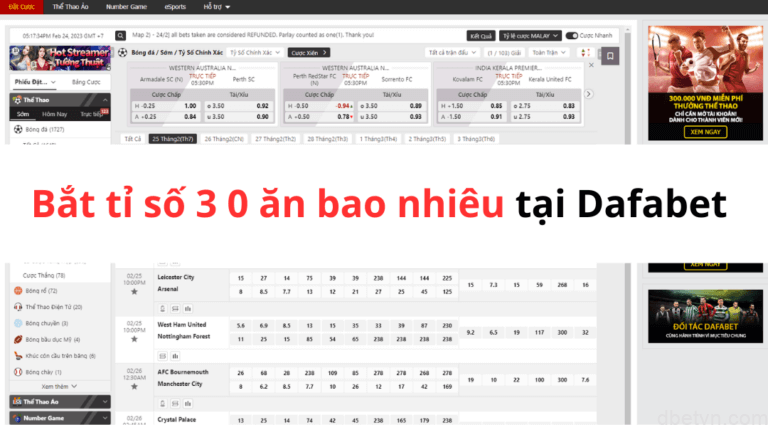Click the Kết Quả button
Viewport: 768px width, 425px height.
click(x=481, y=36)
